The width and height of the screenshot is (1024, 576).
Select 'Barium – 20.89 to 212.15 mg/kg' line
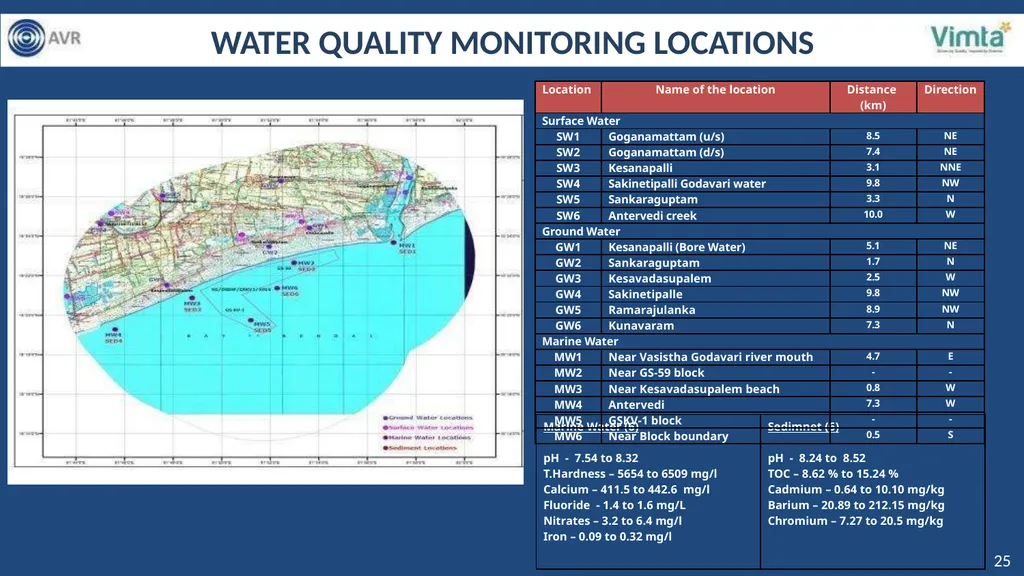click(856, 505)
